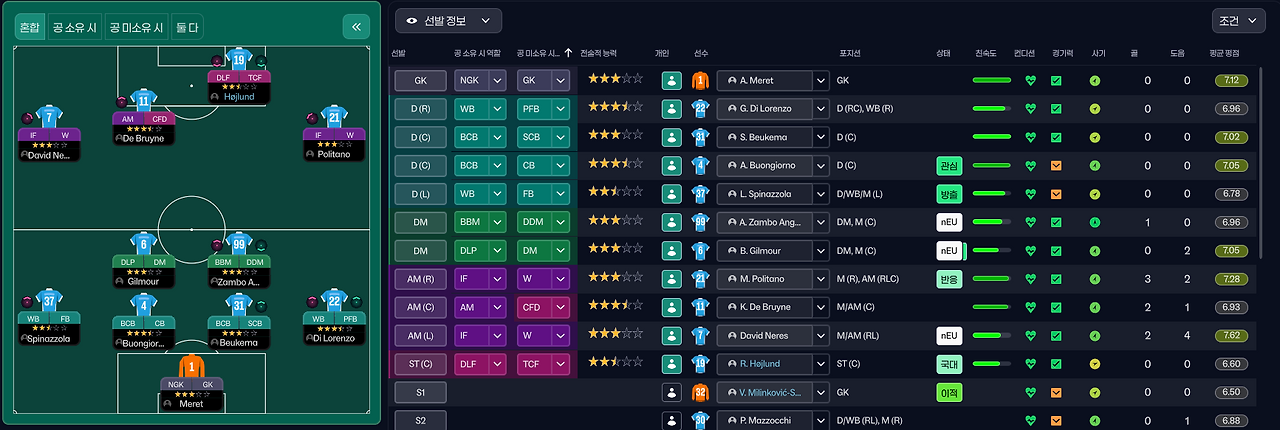Open BBM in-possession role dropdown for Zambo Anguissa
1280x430 pixels.
(x=479, y=222)
